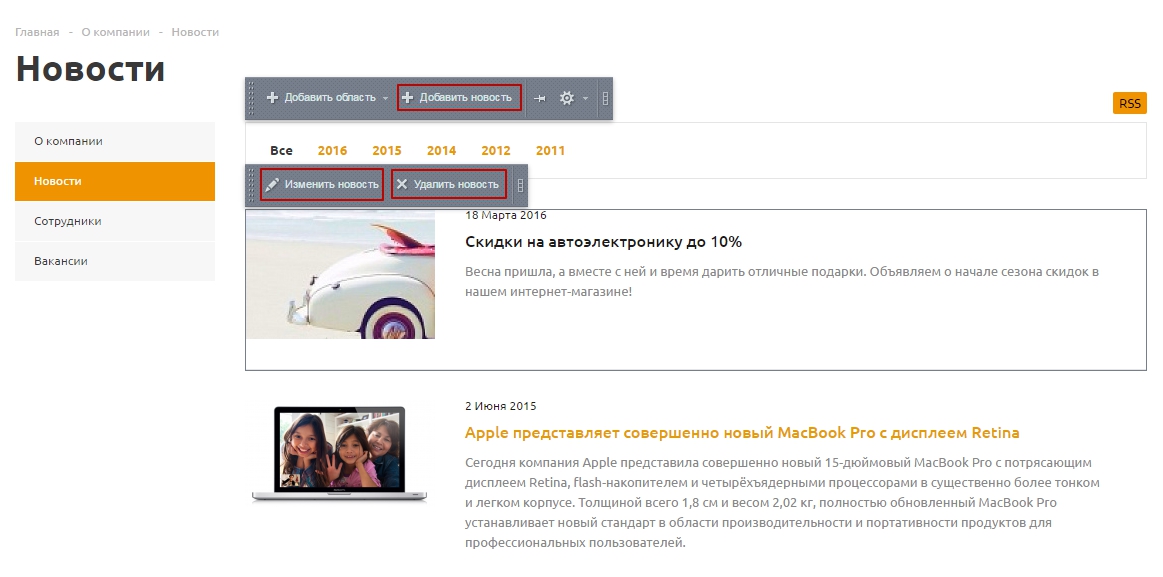Filter news by year 2011
Screen dimensions: 1163x577
[550, 151]
